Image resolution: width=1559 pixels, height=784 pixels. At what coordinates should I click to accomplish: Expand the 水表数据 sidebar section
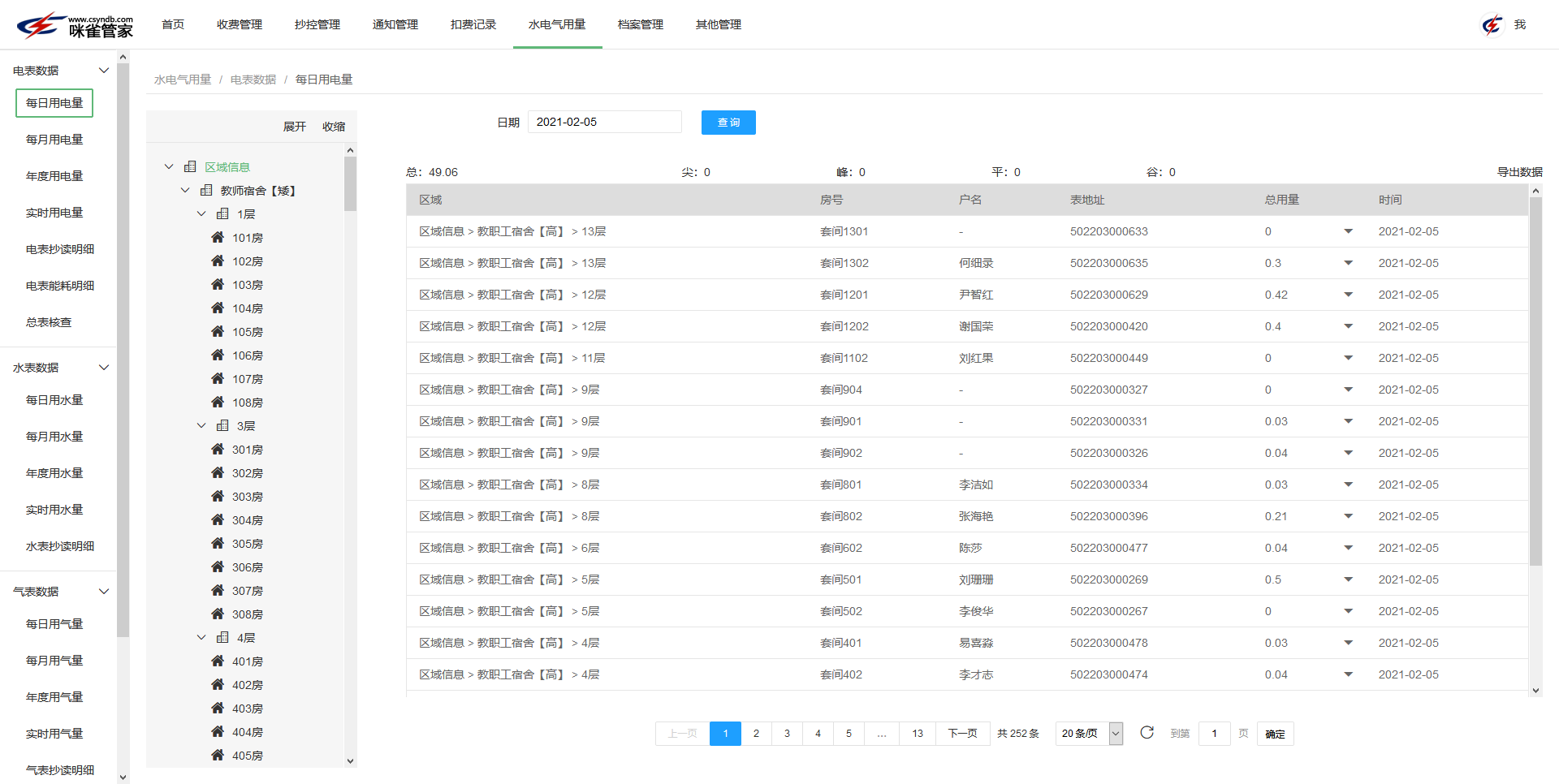click(103, 367)
